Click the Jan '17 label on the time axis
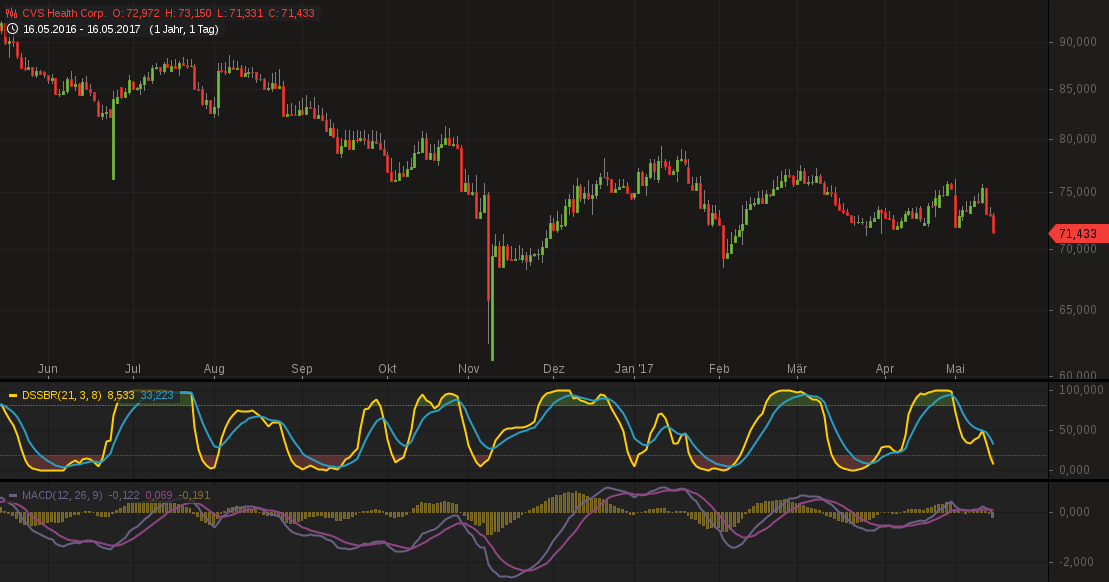 click(634, 369)
